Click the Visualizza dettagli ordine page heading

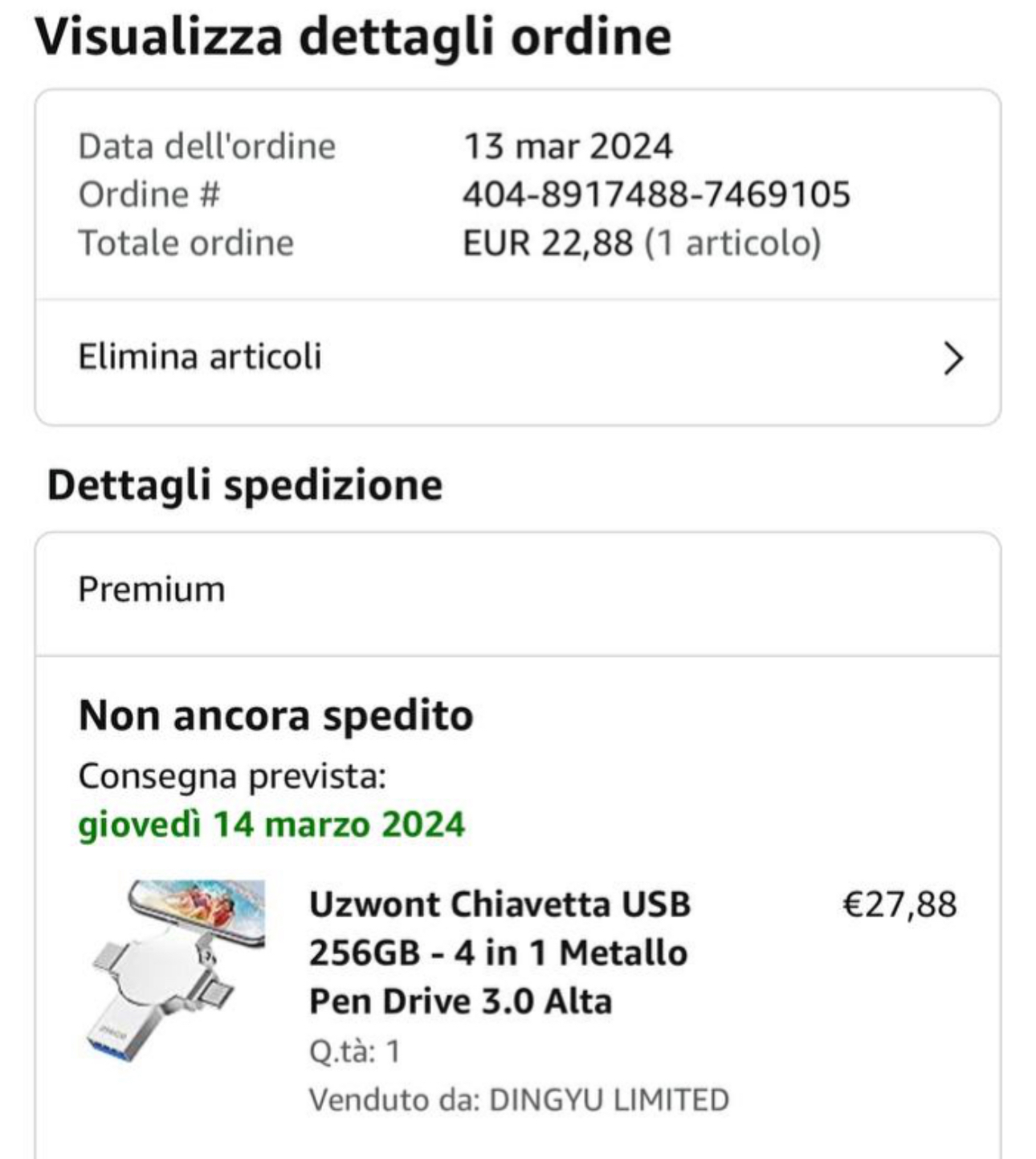353,36
